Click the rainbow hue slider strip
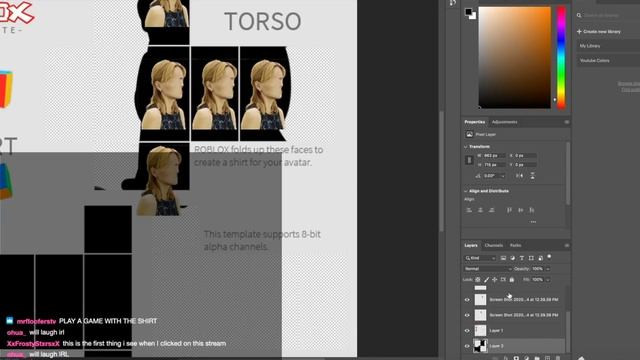Image resolution: width=640 pixels, height=360 pixels. click(x=561, y=57)
